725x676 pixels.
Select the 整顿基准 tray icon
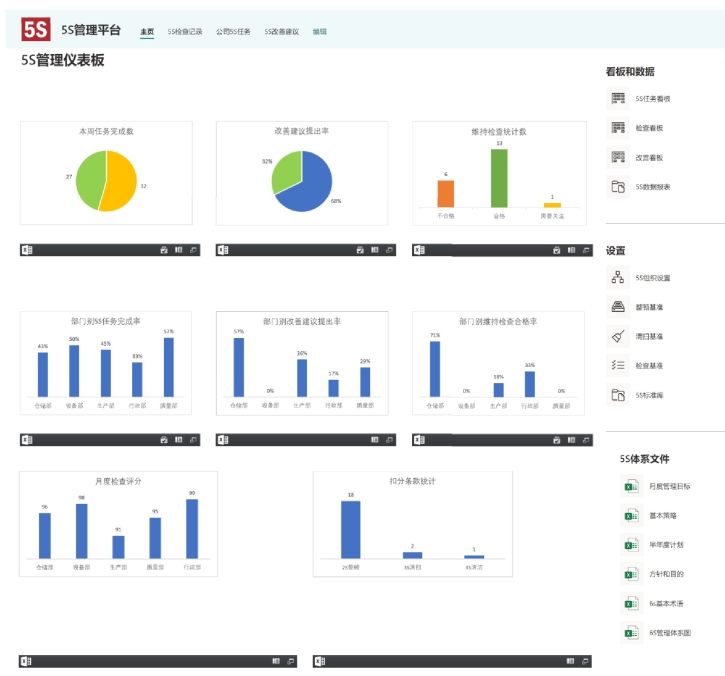[x=618, y=307]
